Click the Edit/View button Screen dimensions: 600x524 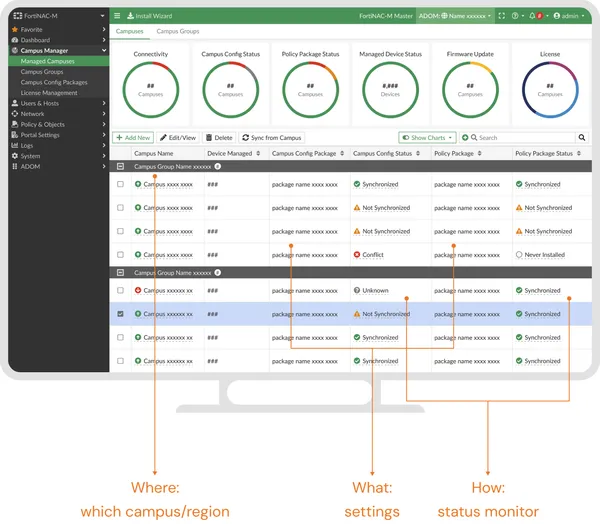pyautogui.click(x=178, y=137)
